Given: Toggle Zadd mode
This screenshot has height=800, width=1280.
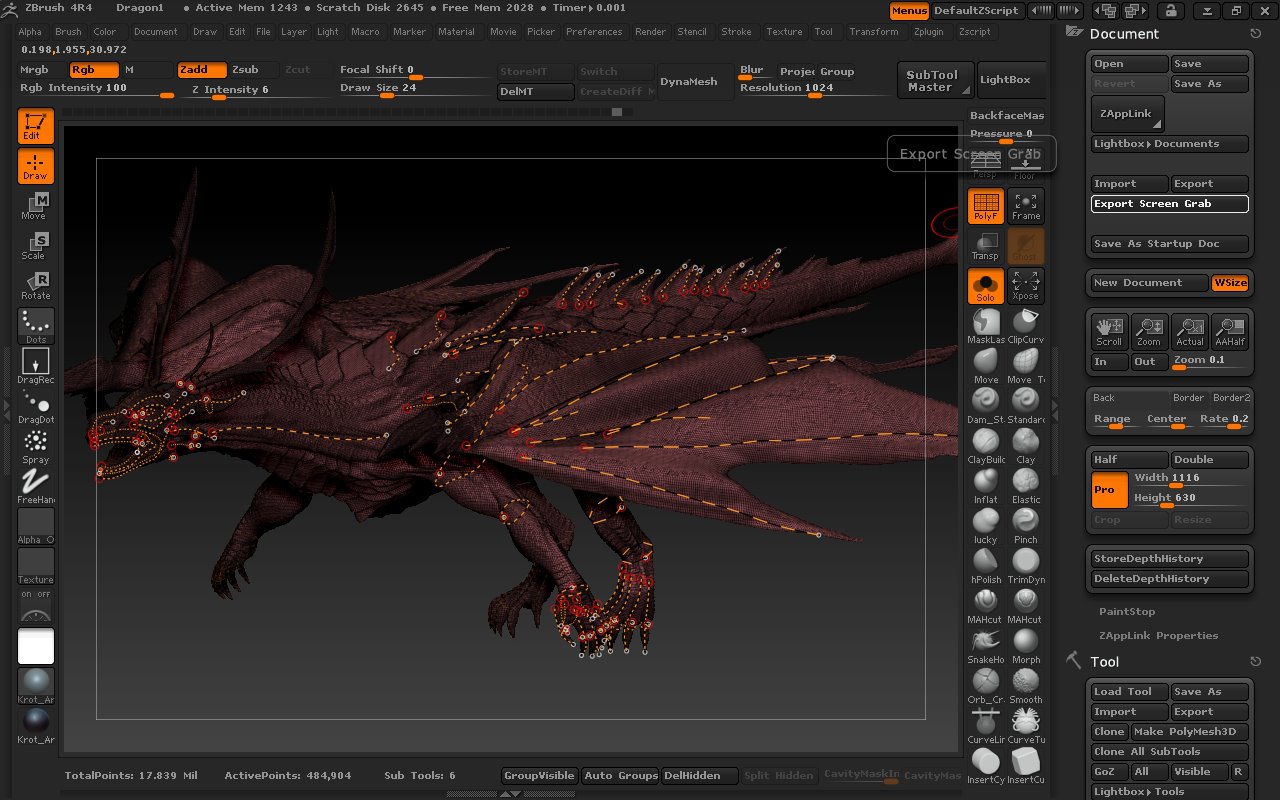Looking at the screenshot, I should point(201,70).
